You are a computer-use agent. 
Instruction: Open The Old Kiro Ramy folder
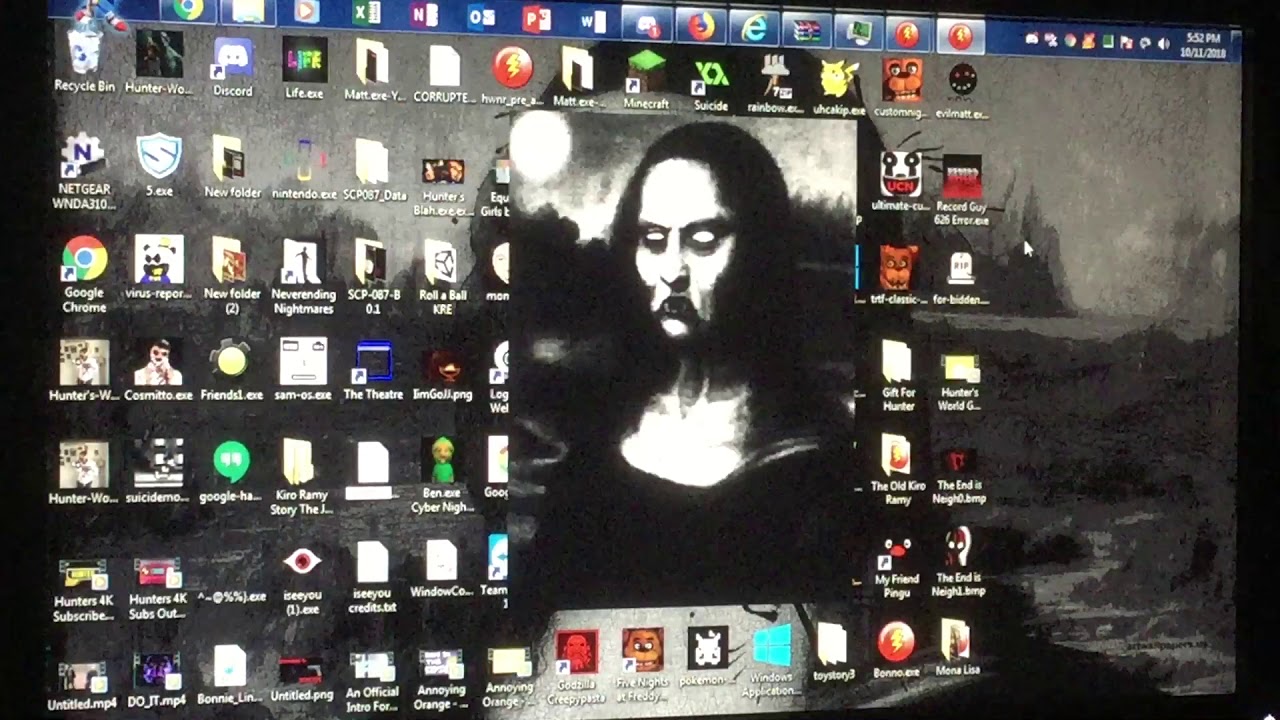tap(897, 470)
